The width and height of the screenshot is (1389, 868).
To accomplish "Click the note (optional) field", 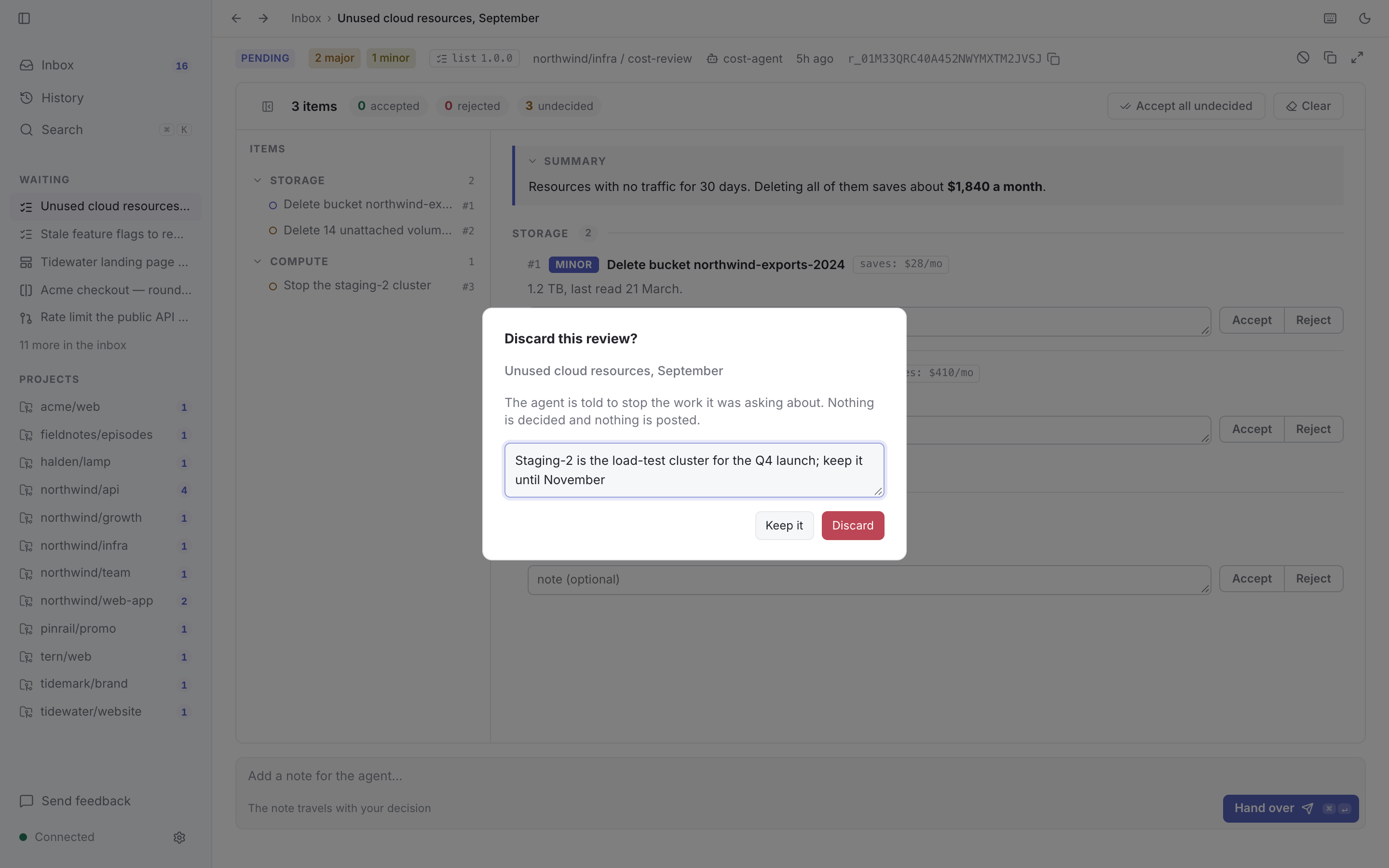I will (869, 580).
